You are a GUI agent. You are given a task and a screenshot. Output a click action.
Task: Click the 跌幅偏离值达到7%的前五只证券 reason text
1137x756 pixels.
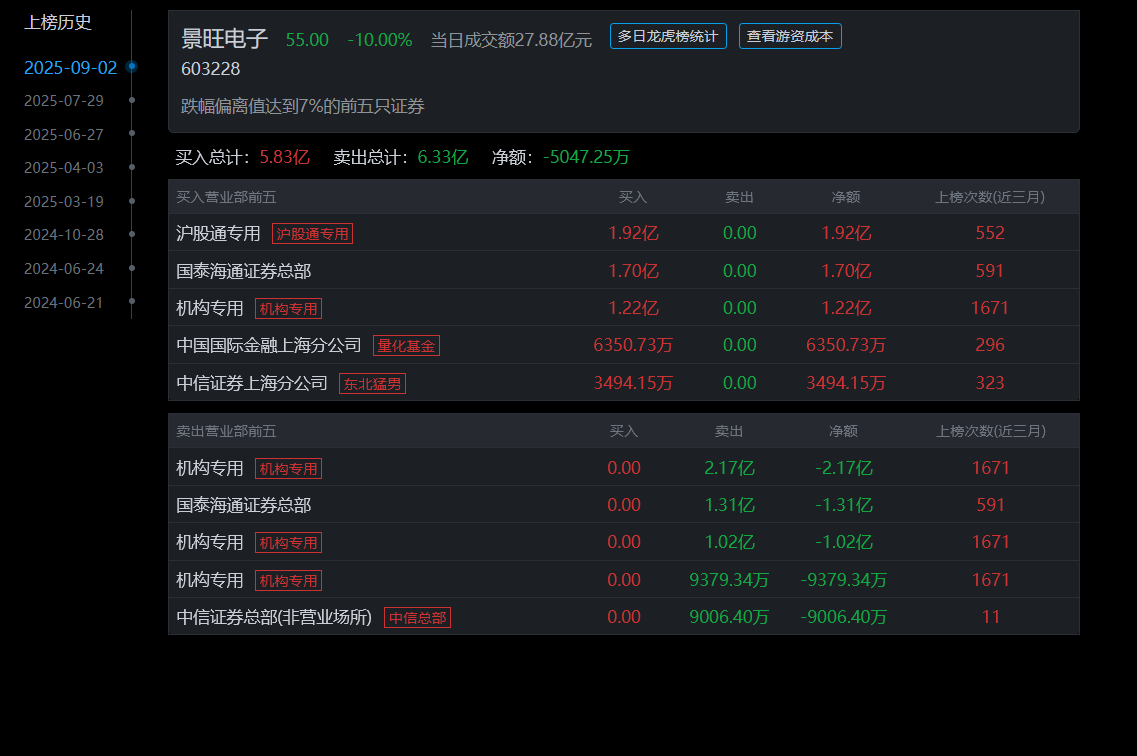tap(302, 107)
